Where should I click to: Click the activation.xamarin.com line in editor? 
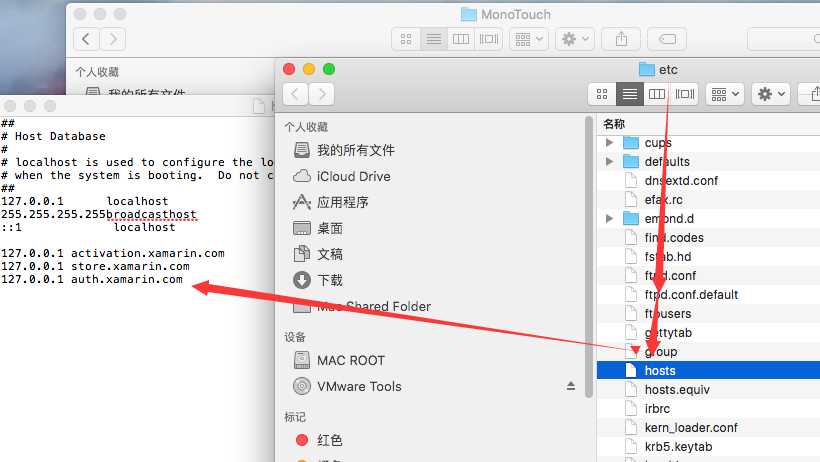(x=113, y=253)
